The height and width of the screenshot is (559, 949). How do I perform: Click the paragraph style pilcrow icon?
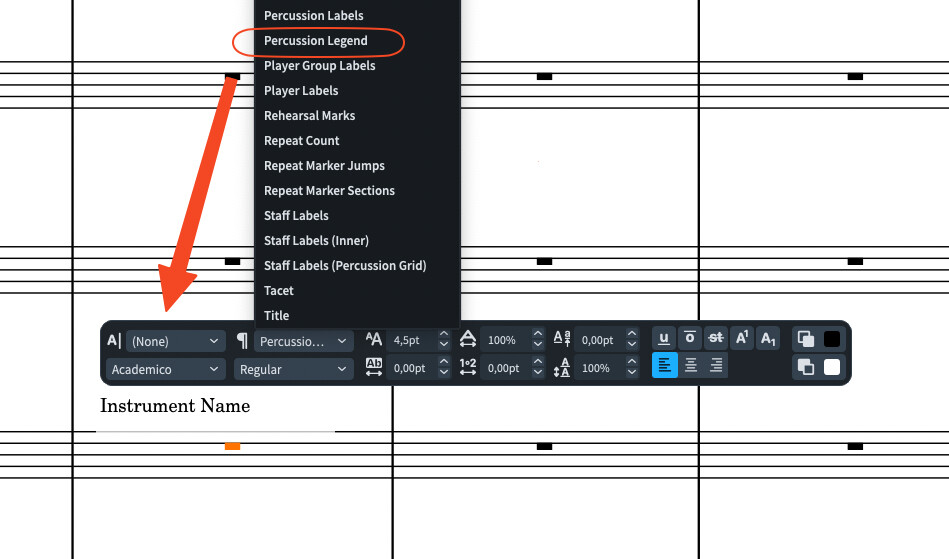pos(242,341)
